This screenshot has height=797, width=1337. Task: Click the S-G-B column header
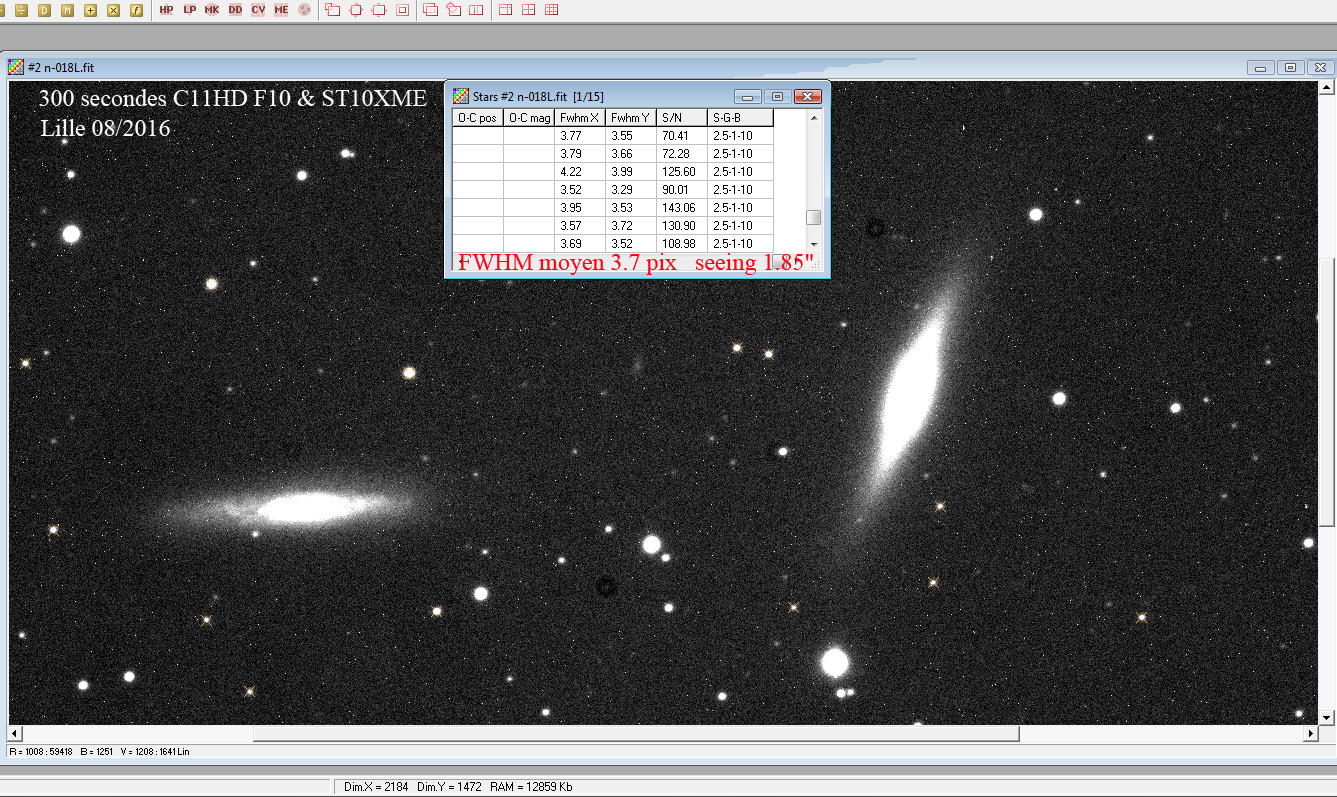[740, 118]
